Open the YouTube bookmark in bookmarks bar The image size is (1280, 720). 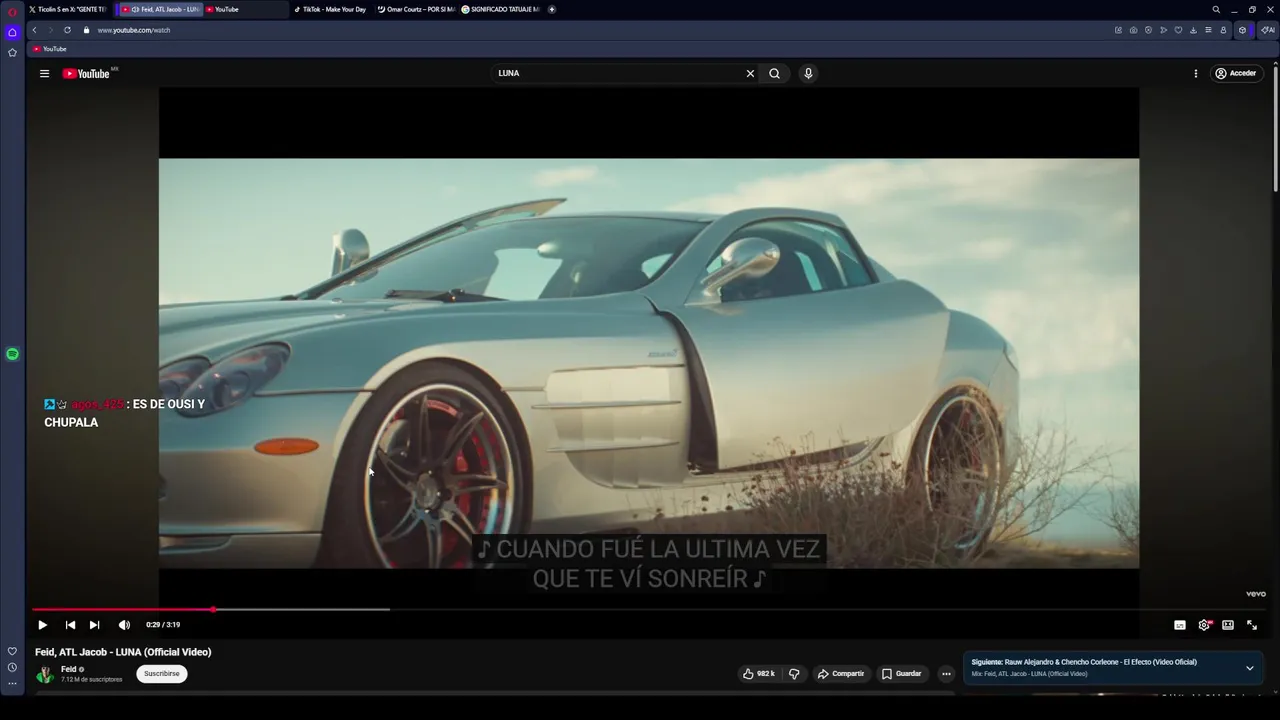[x=50, y=49]
